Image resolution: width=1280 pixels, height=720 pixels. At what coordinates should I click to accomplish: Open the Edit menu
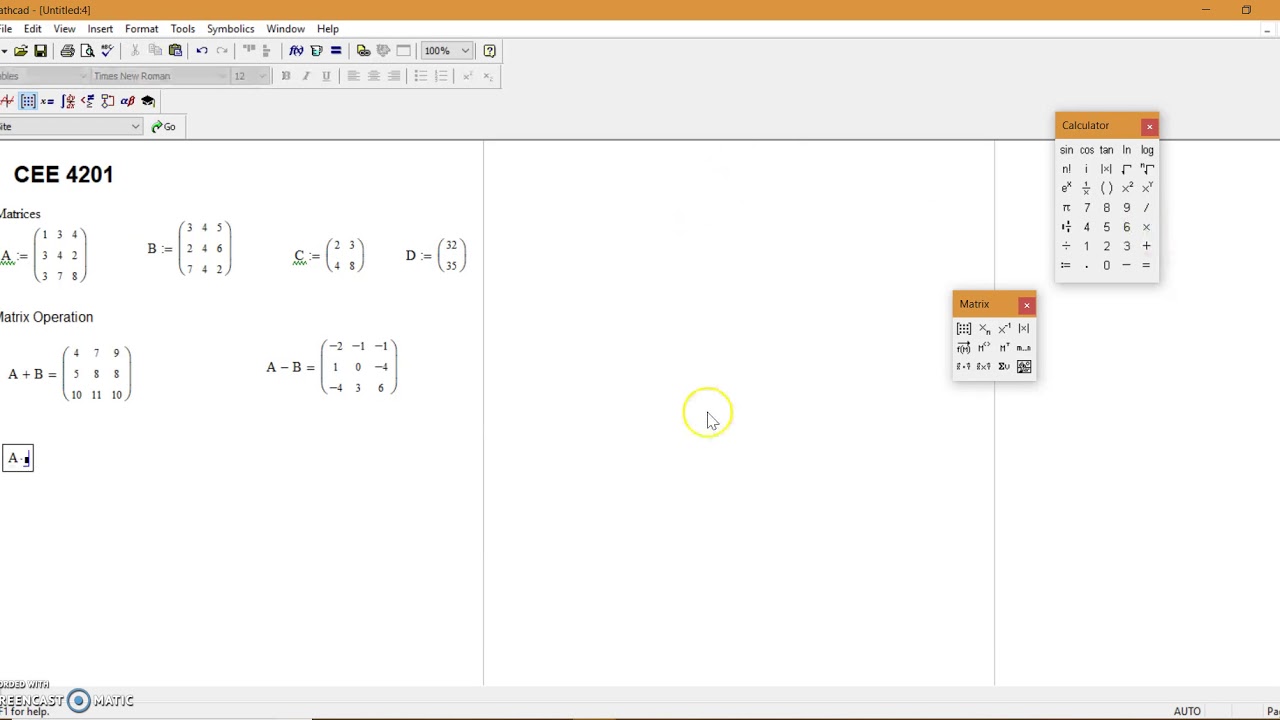click(33, 29)
